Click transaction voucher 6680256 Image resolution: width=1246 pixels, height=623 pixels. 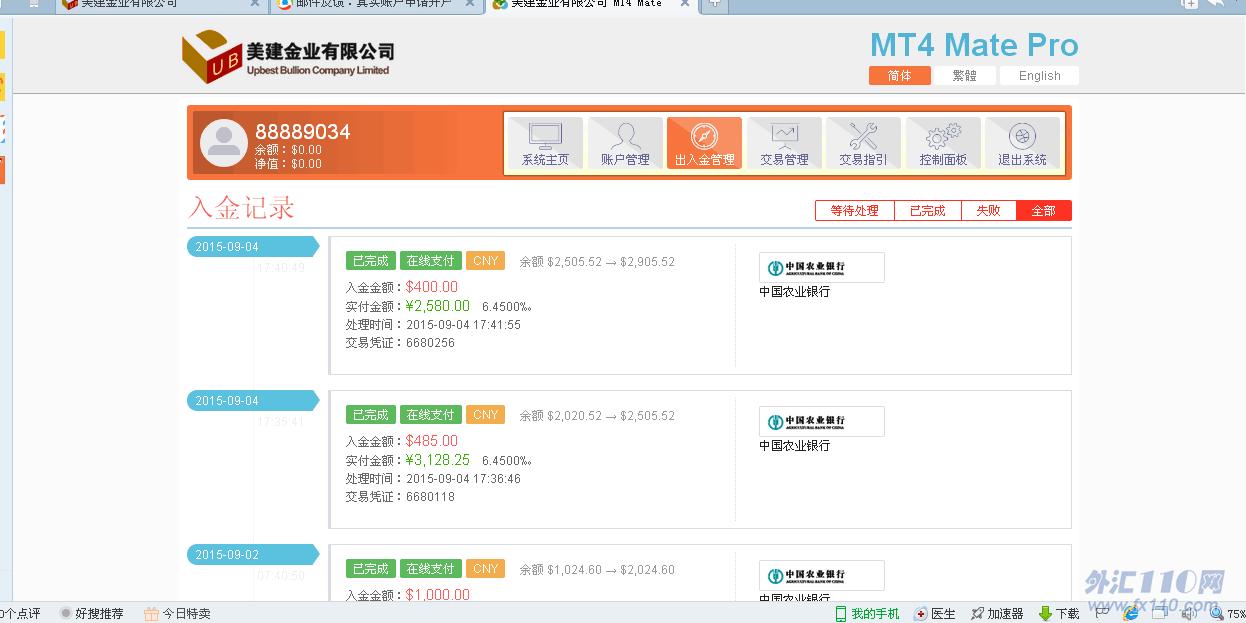430,343
